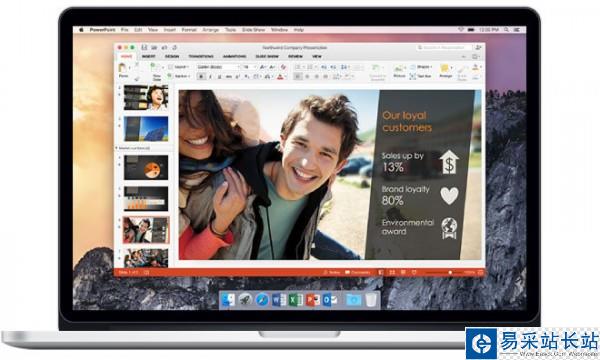The width and height of the screenshot is (600, 360).
Task: Select left text alignment
Action: tap(298, 77)
